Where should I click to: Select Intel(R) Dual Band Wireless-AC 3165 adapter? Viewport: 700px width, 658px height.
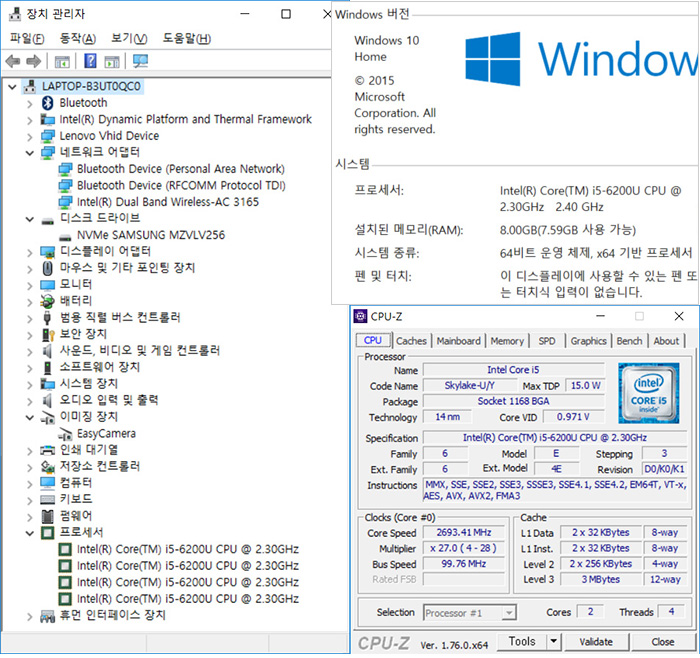click(168, 202)
